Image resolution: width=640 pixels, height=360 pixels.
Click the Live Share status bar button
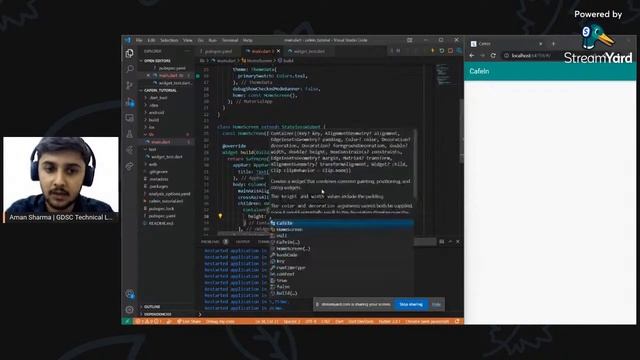189,321
